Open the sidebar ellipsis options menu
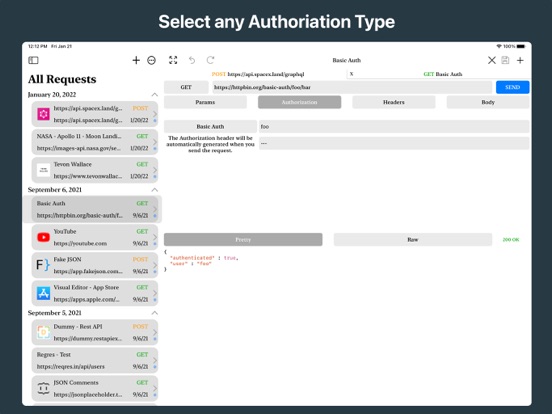 [151, 60]
